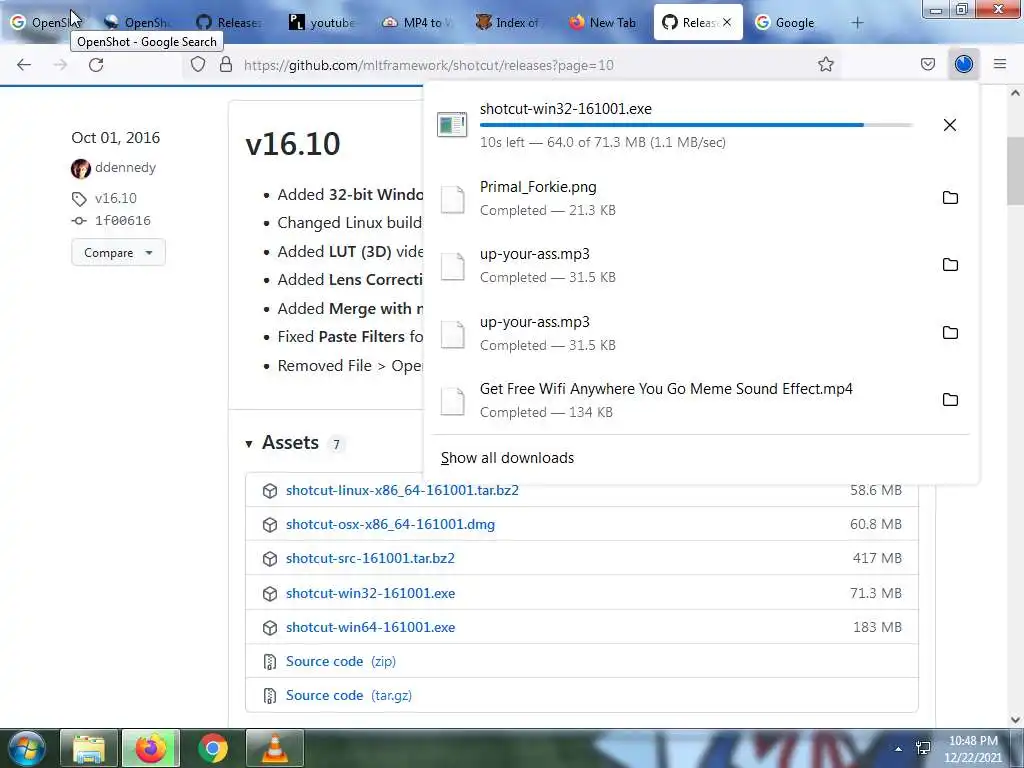Switch to the Index of tab
The width and height of the screenshot is (1024, 768).
(x=509, y=22)
